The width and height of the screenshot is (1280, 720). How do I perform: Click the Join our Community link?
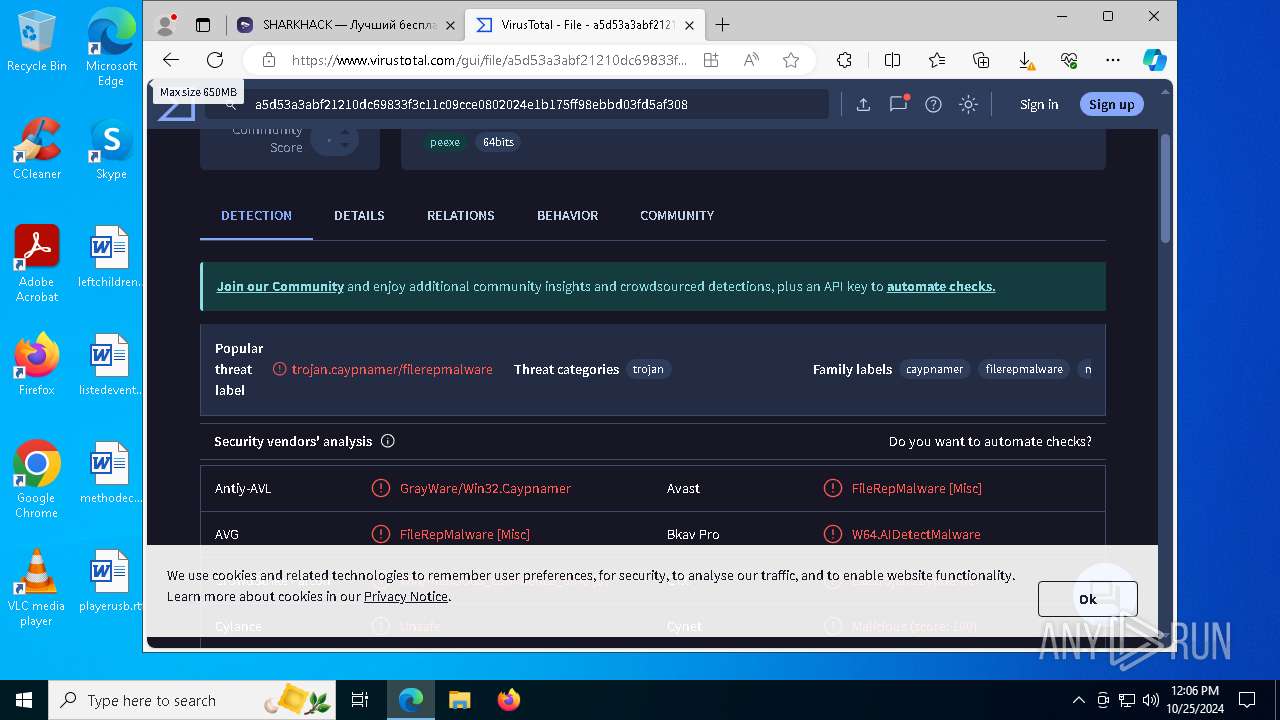[280, 286]
